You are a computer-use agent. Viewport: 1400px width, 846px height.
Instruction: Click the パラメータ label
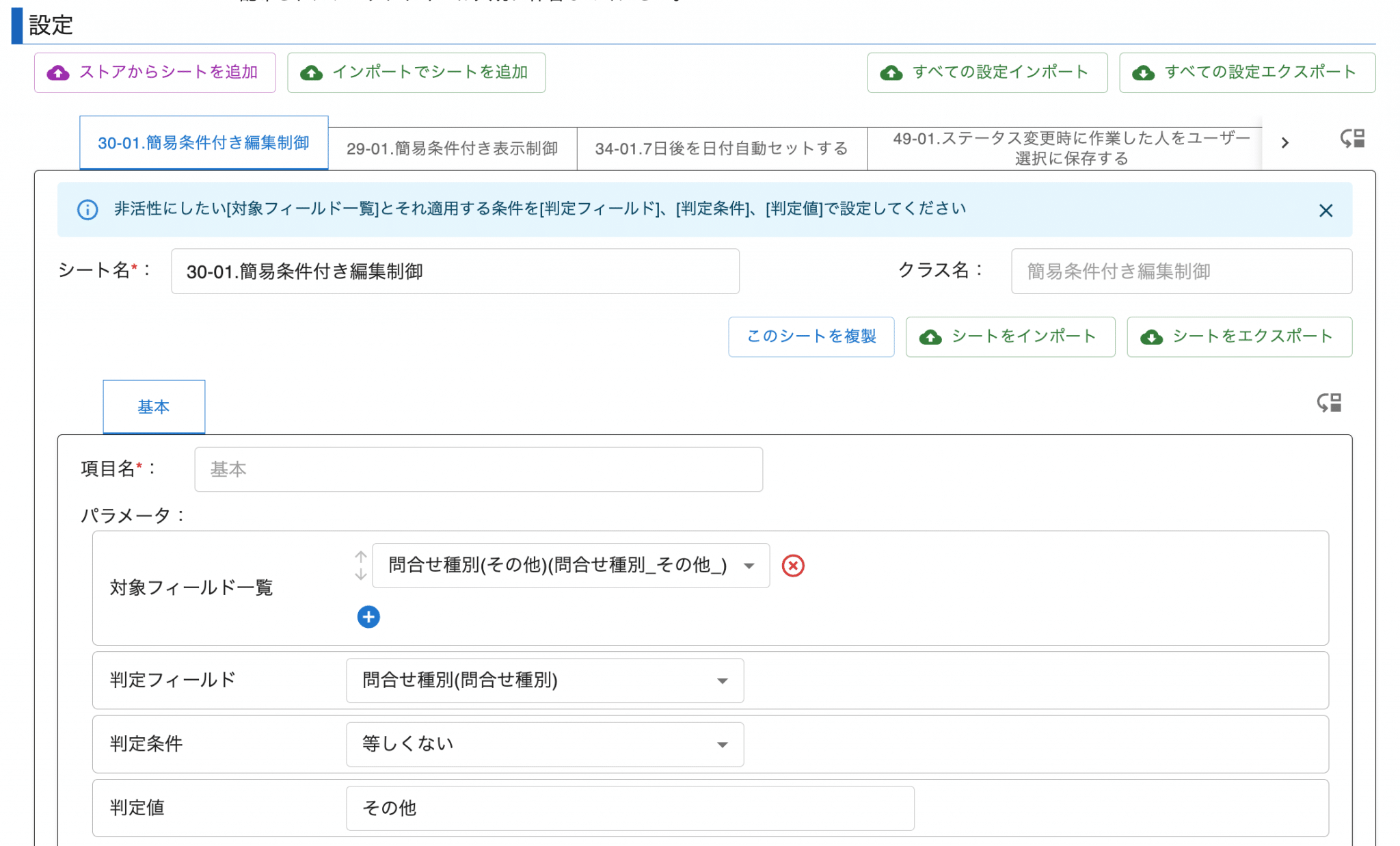(x=132, y=515)
